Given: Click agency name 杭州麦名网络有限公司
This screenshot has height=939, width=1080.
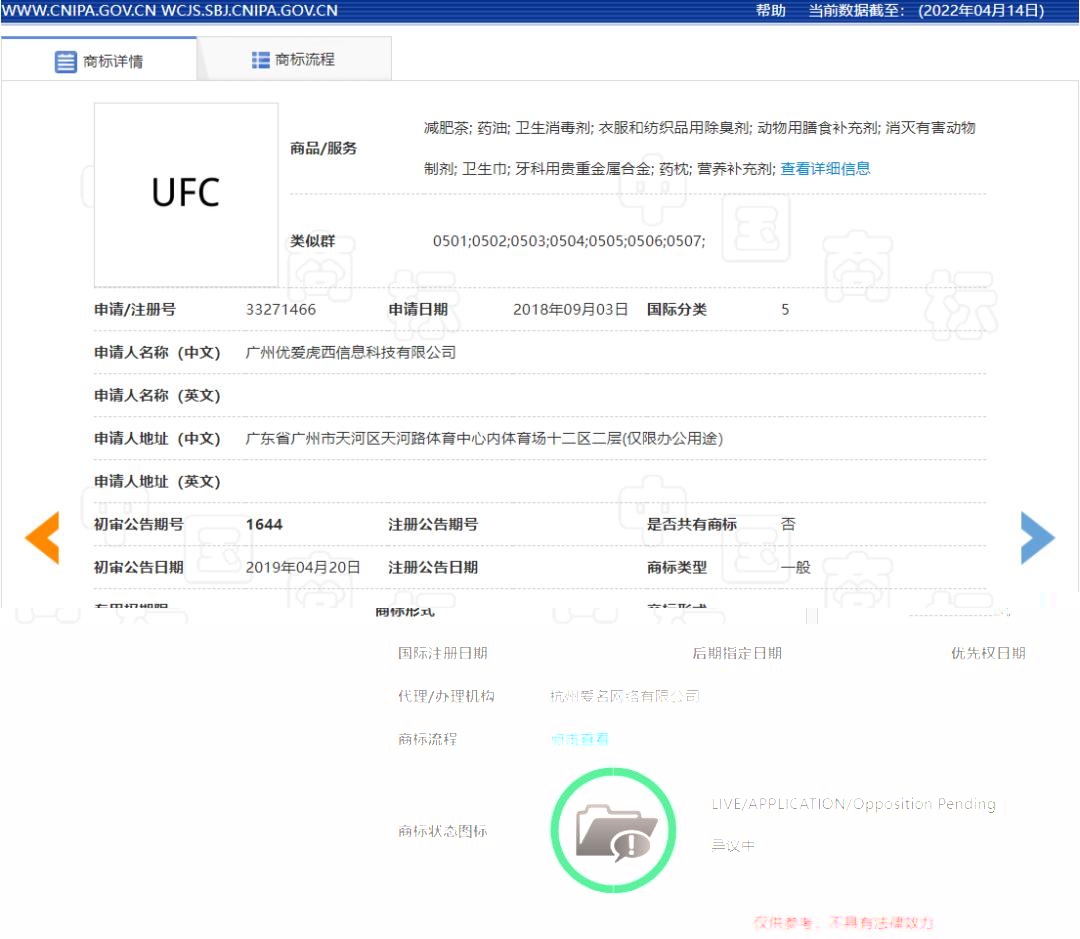Looking at the screenshot, I should point(625,696).
